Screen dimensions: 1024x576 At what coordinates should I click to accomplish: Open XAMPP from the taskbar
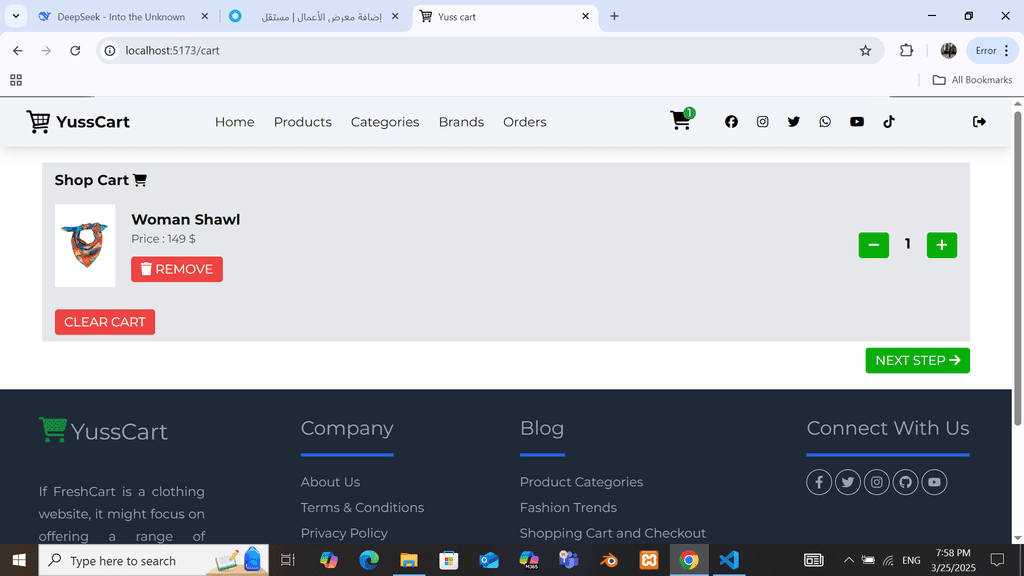coord(648,560)
